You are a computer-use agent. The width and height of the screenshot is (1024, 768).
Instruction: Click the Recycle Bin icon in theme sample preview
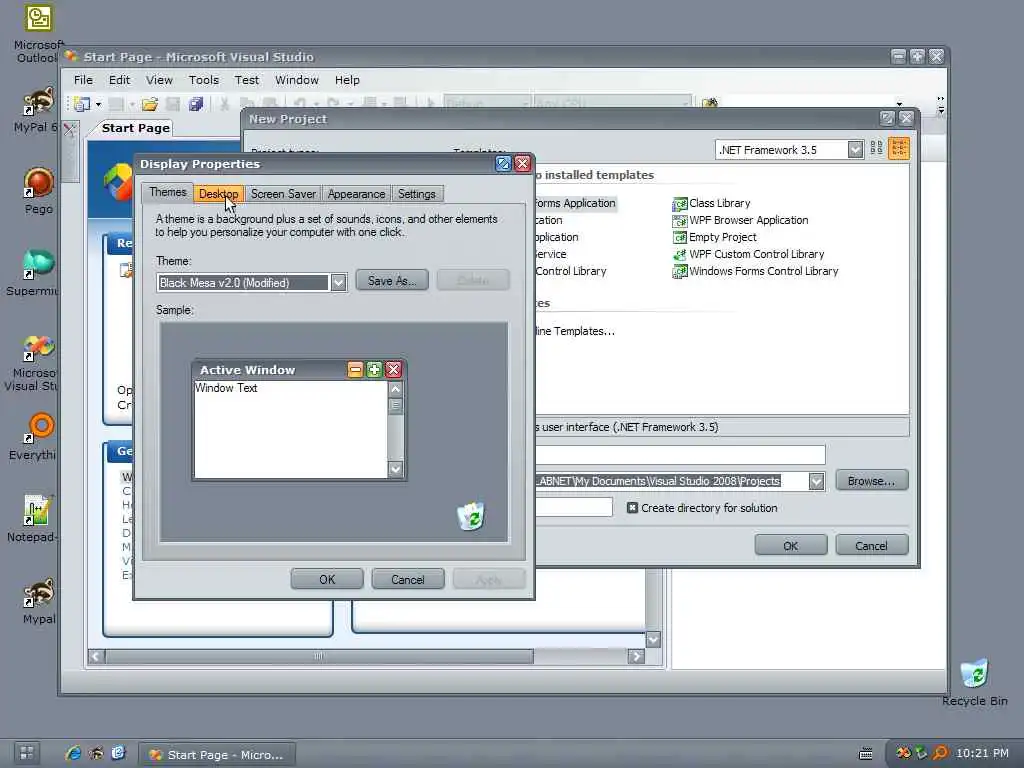point(470,516)
